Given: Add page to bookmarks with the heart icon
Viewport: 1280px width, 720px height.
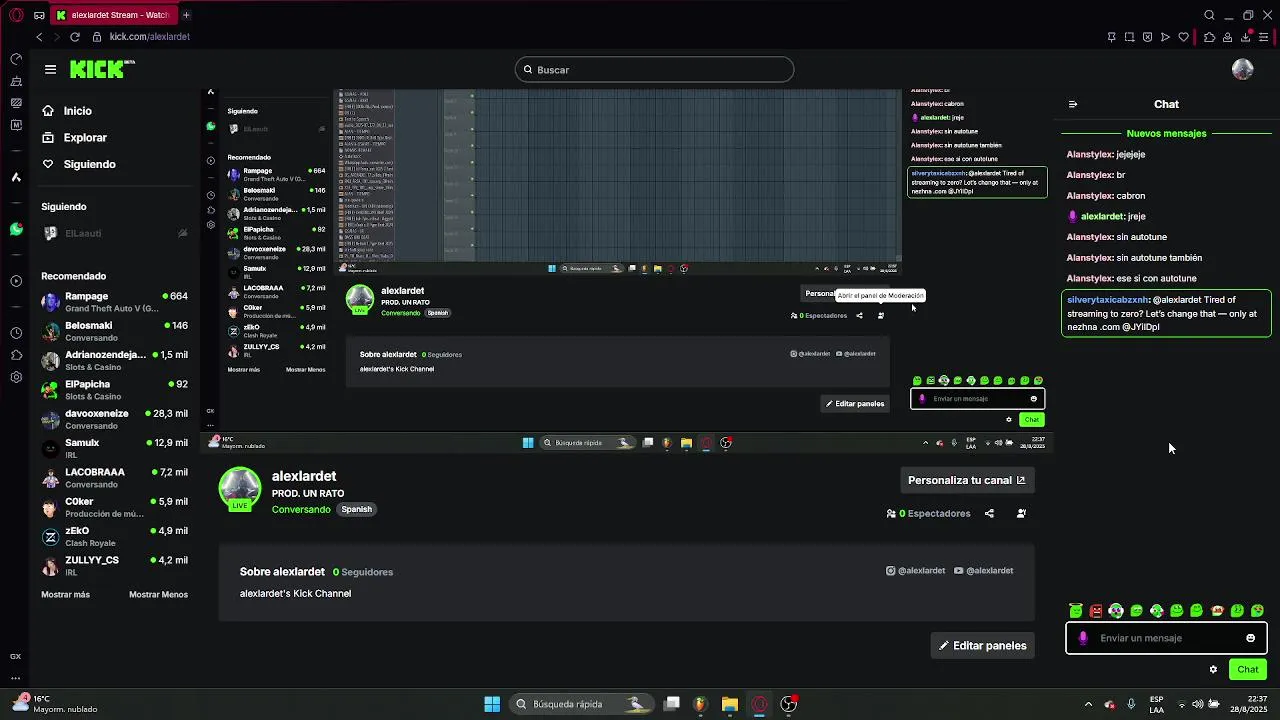Looking at the screenshot, I should pos(1184,37).
